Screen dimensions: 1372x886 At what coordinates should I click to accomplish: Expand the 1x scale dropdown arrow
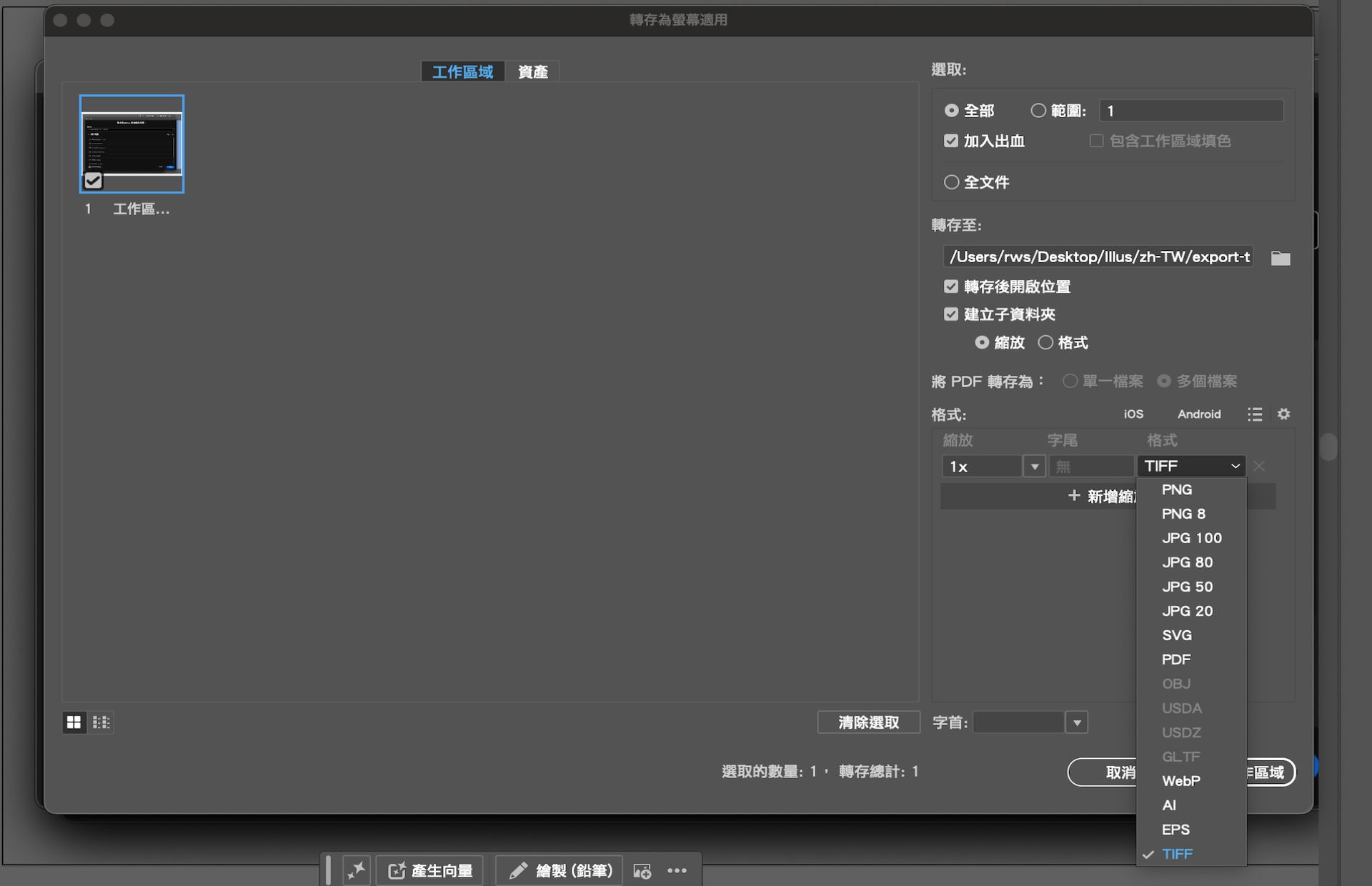(x=1034, y=467)
